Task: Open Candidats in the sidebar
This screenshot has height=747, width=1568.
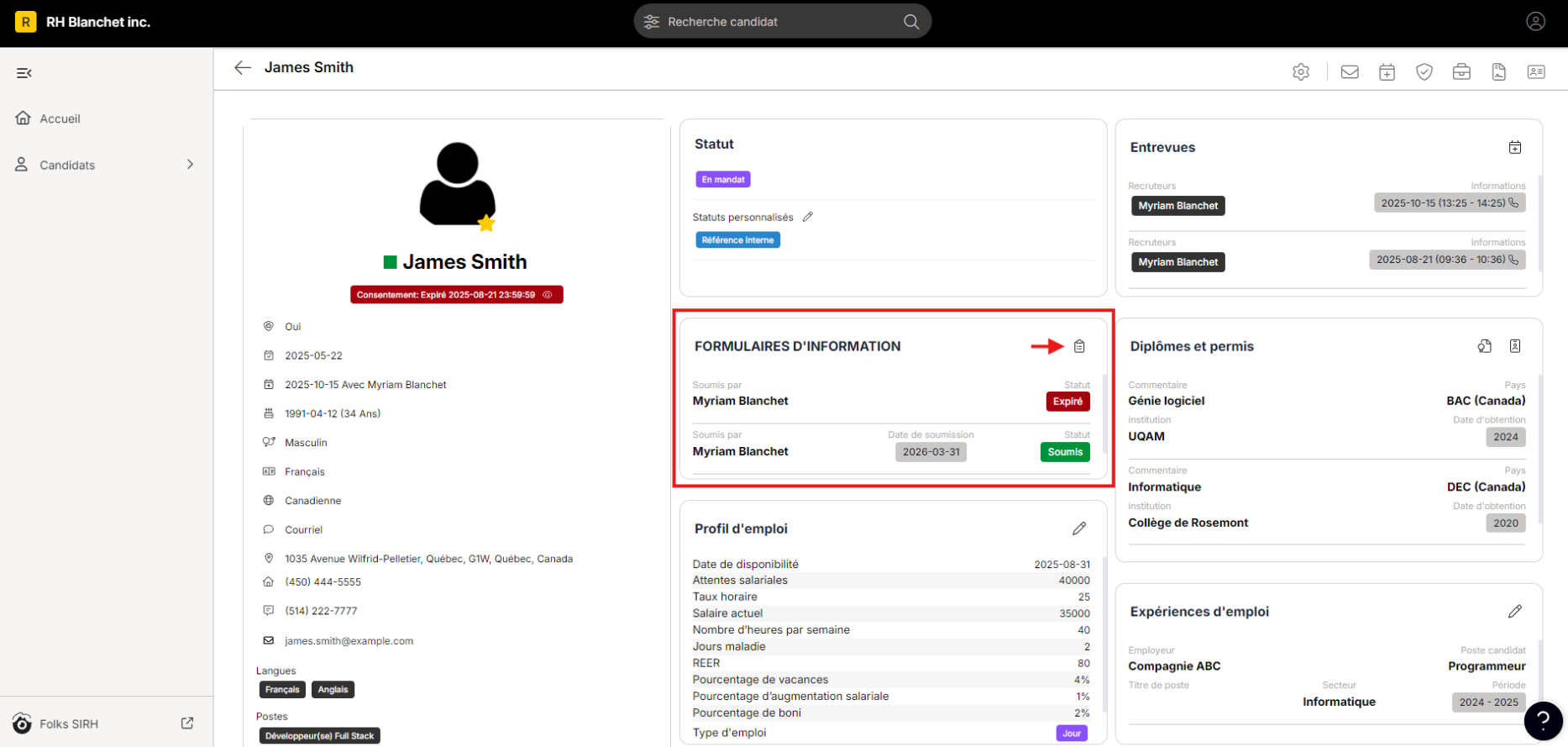Action: (x=67, y=165)
